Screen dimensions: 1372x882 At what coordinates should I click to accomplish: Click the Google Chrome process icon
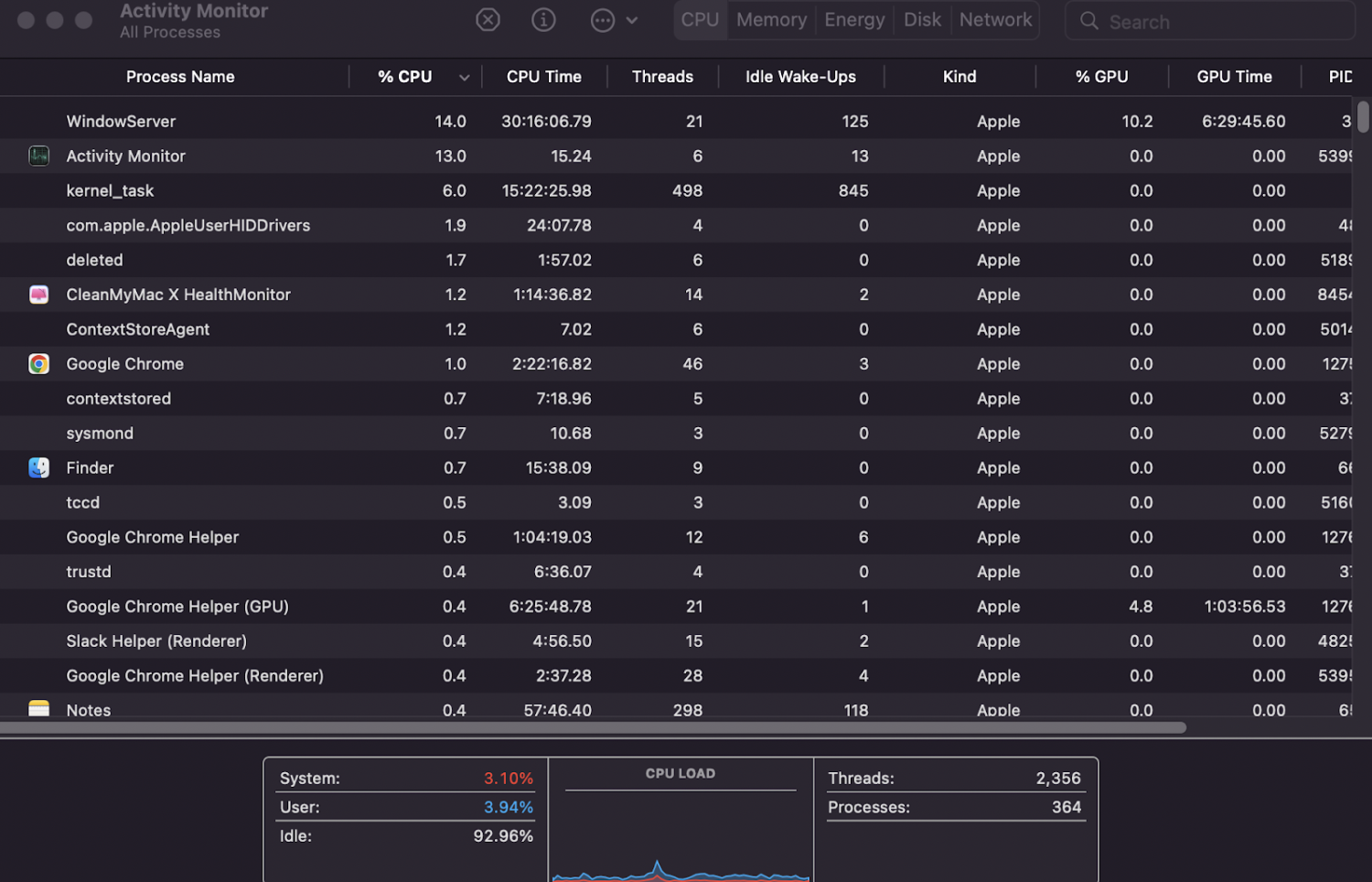[38, 364]
